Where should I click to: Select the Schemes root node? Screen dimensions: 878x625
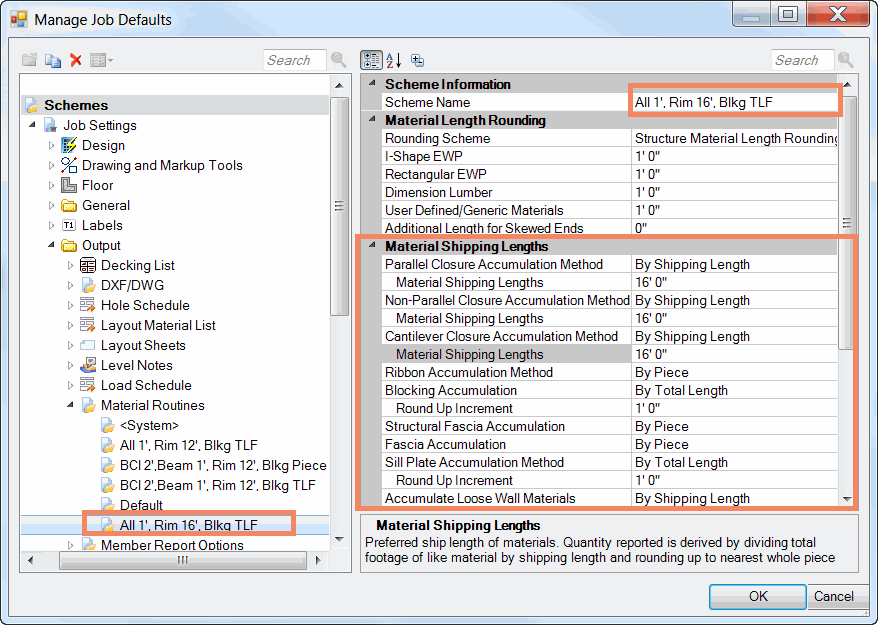[x=76, y=105]
